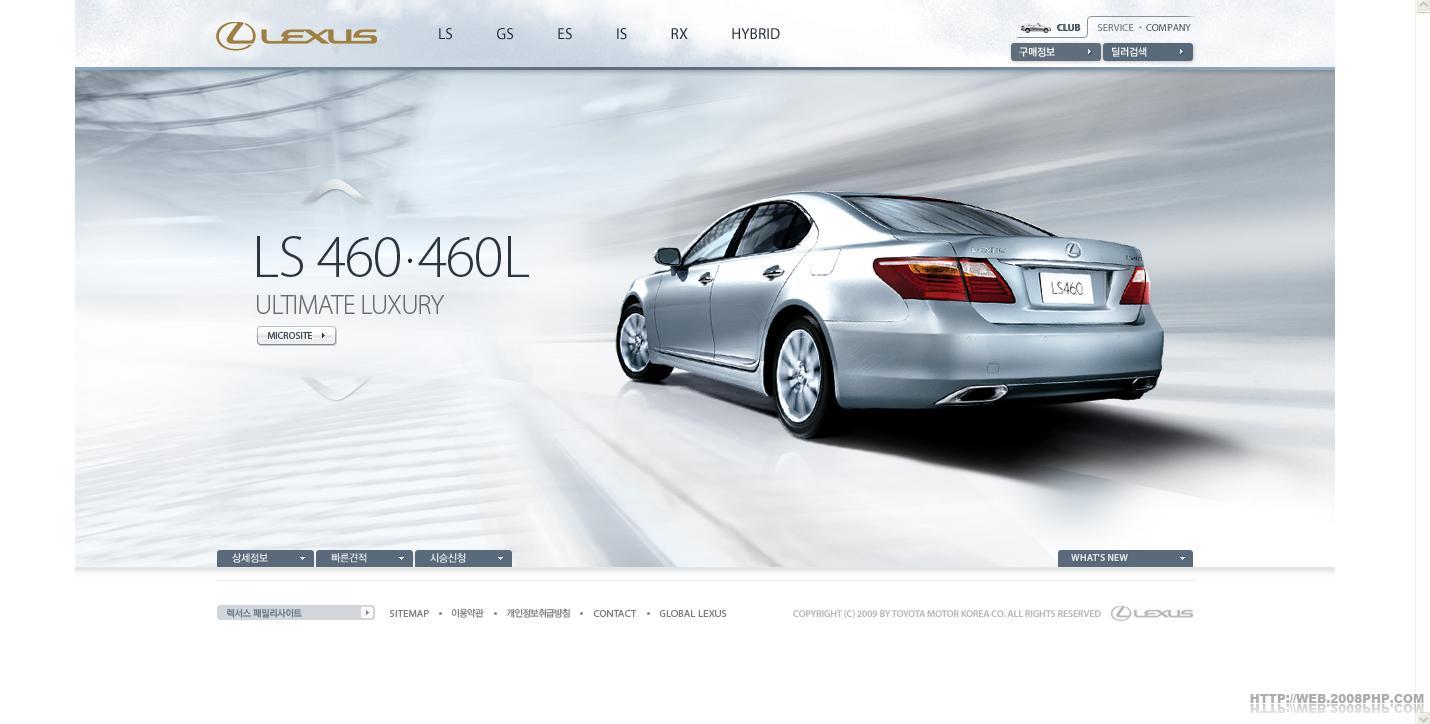Click the scrollbar down arrow
The width and height of the screenshot is (1430, 724).
1422,717
